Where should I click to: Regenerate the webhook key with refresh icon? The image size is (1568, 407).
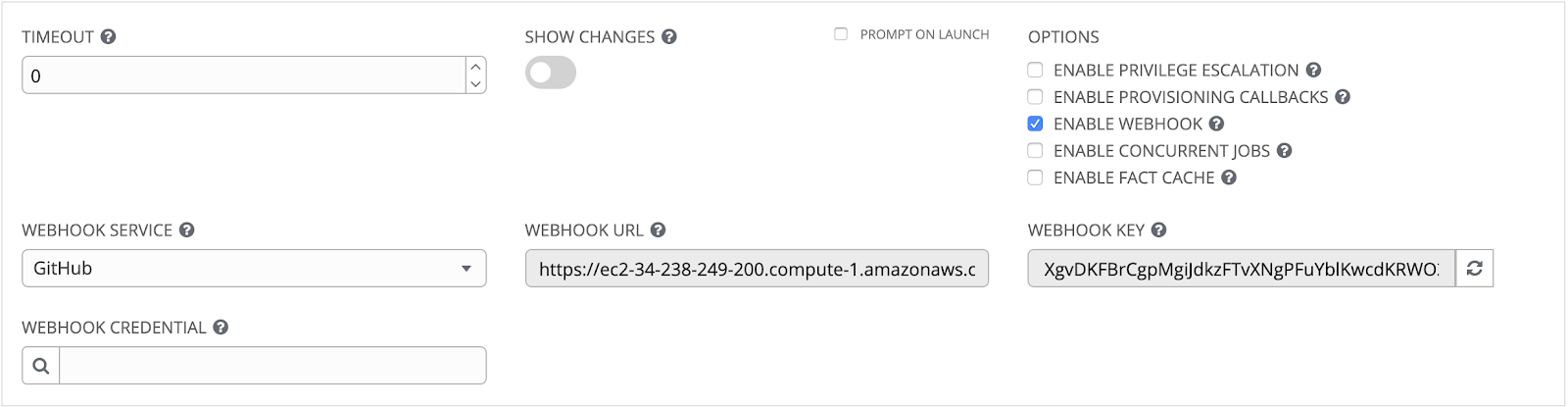pyautogui.click(x=1474, y=268)
